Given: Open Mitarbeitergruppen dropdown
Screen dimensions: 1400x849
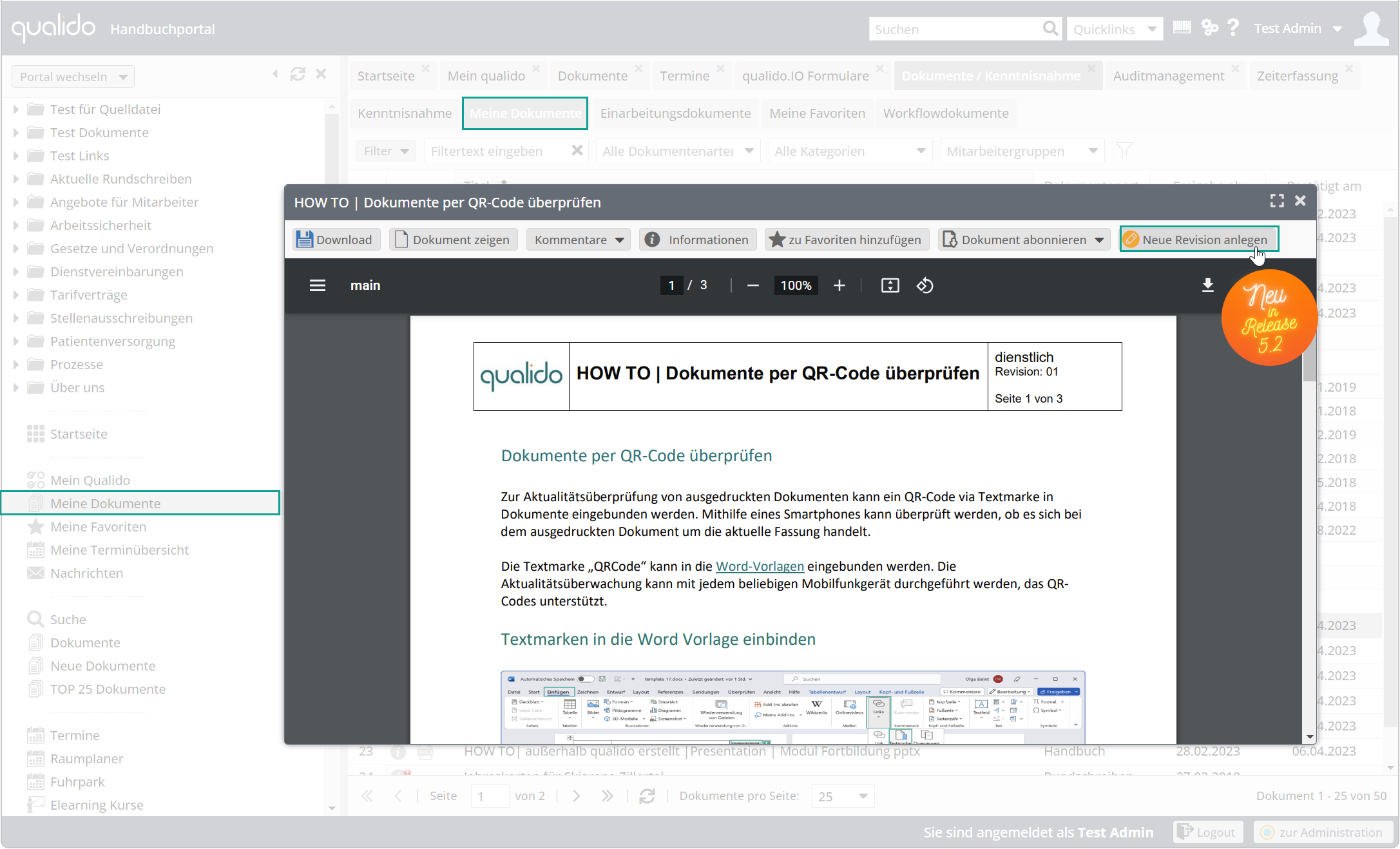Looking at the screenshot, I should pos(1022,151).
